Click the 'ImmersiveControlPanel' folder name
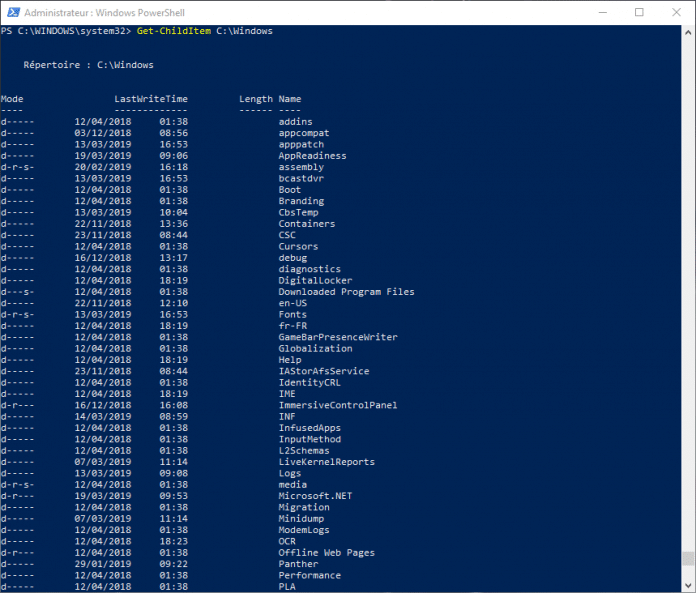 click(x=337, y=405)
